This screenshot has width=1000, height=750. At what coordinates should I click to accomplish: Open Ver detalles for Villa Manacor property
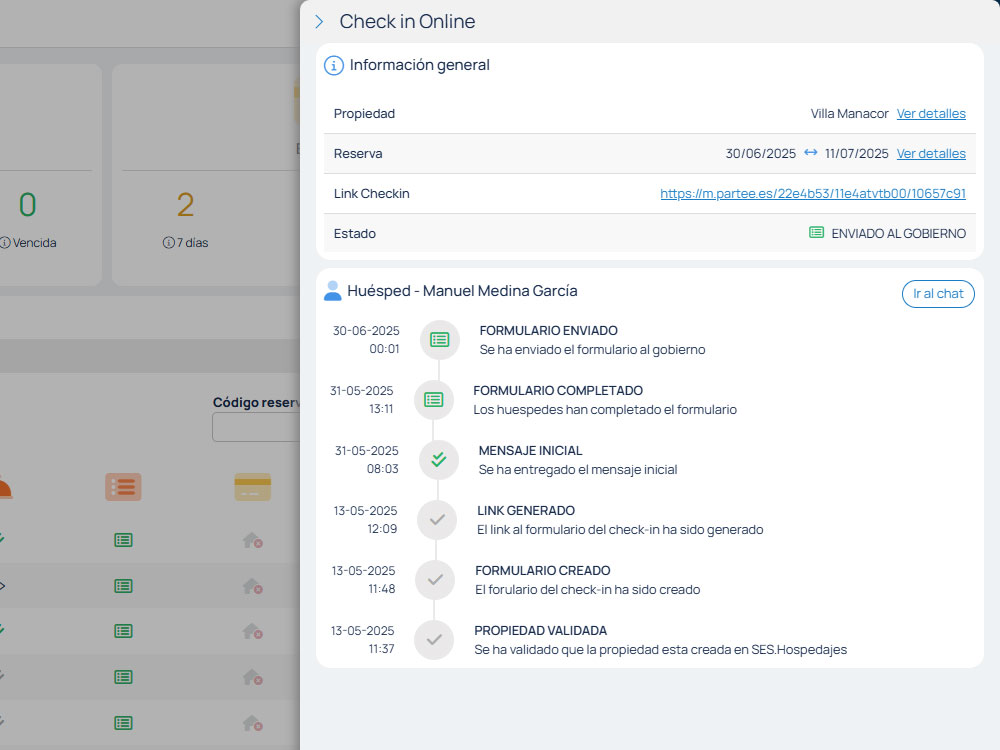(x=931, y=114)
